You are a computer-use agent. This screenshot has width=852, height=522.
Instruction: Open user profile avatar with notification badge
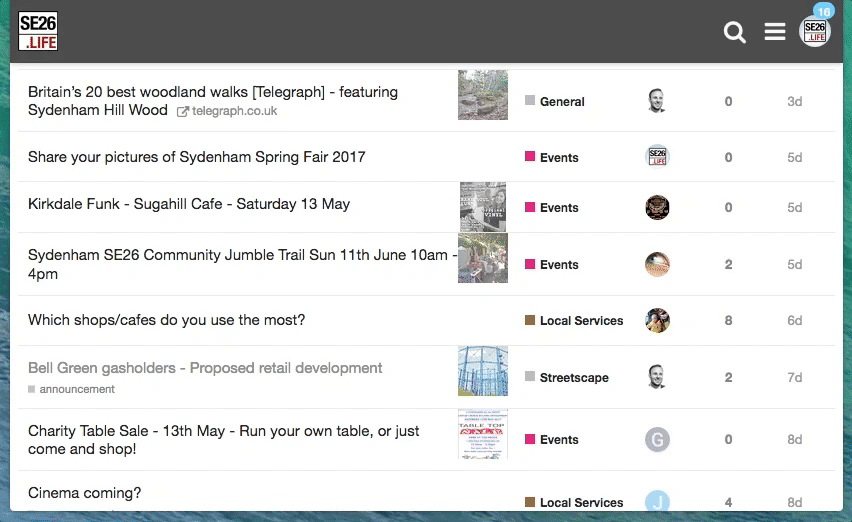(x=815, y=31)
